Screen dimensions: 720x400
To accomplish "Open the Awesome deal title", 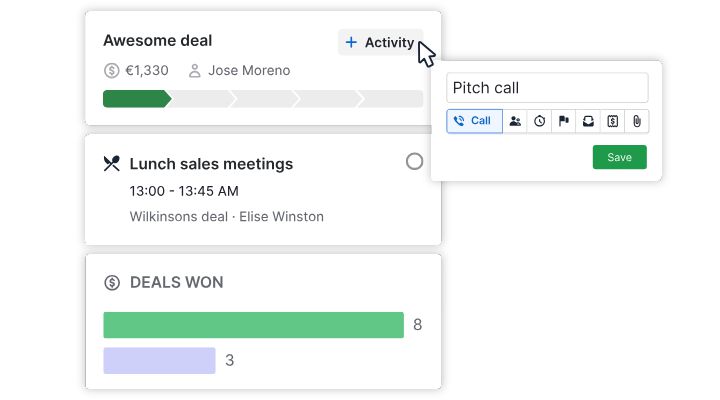I will [157, 41].
